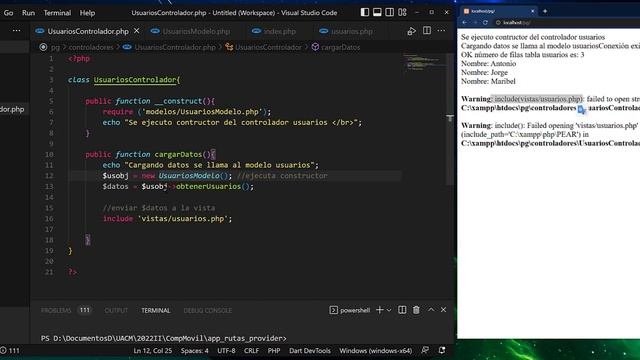Open the Debug Console panel tab
This screenshot has width=640, height=360.
coord(208,311)
